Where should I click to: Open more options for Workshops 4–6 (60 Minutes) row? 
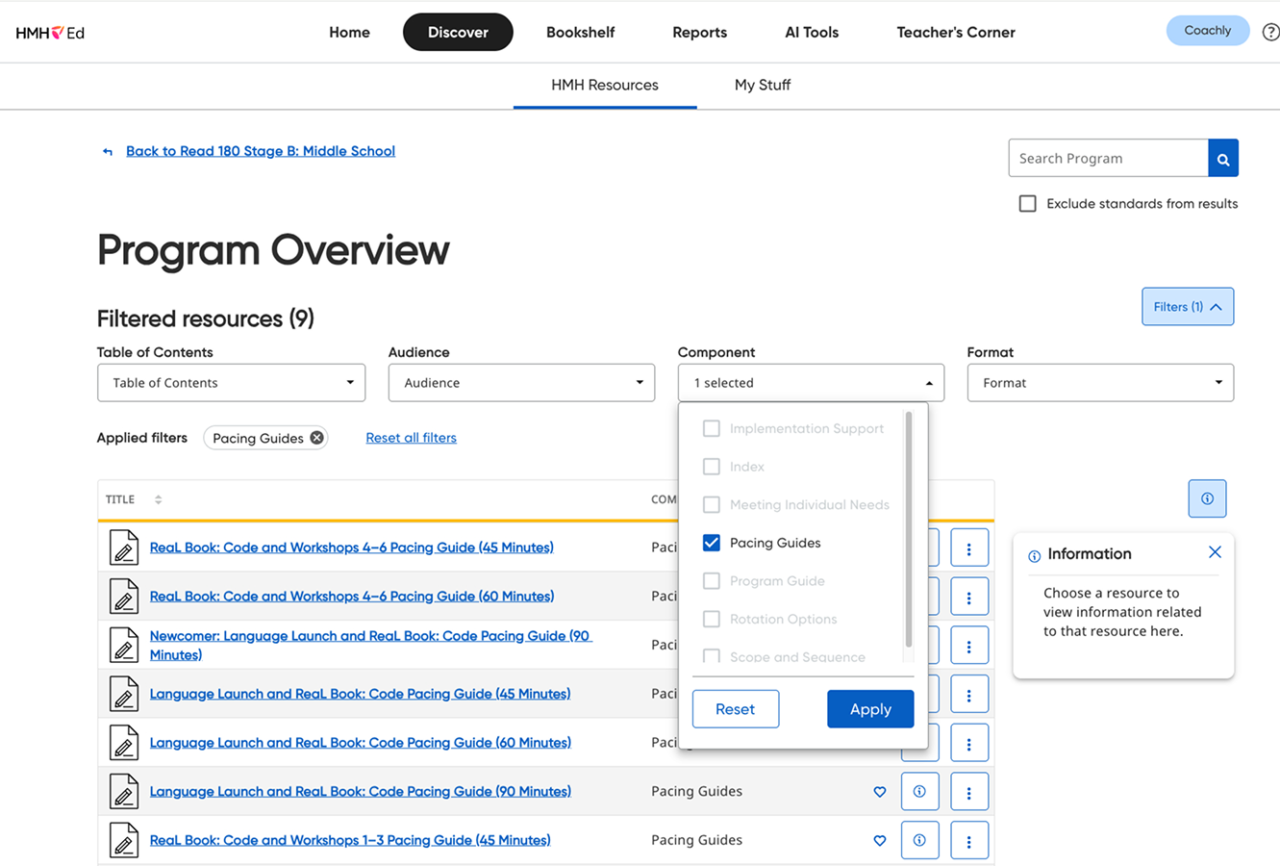coord(969,596)
